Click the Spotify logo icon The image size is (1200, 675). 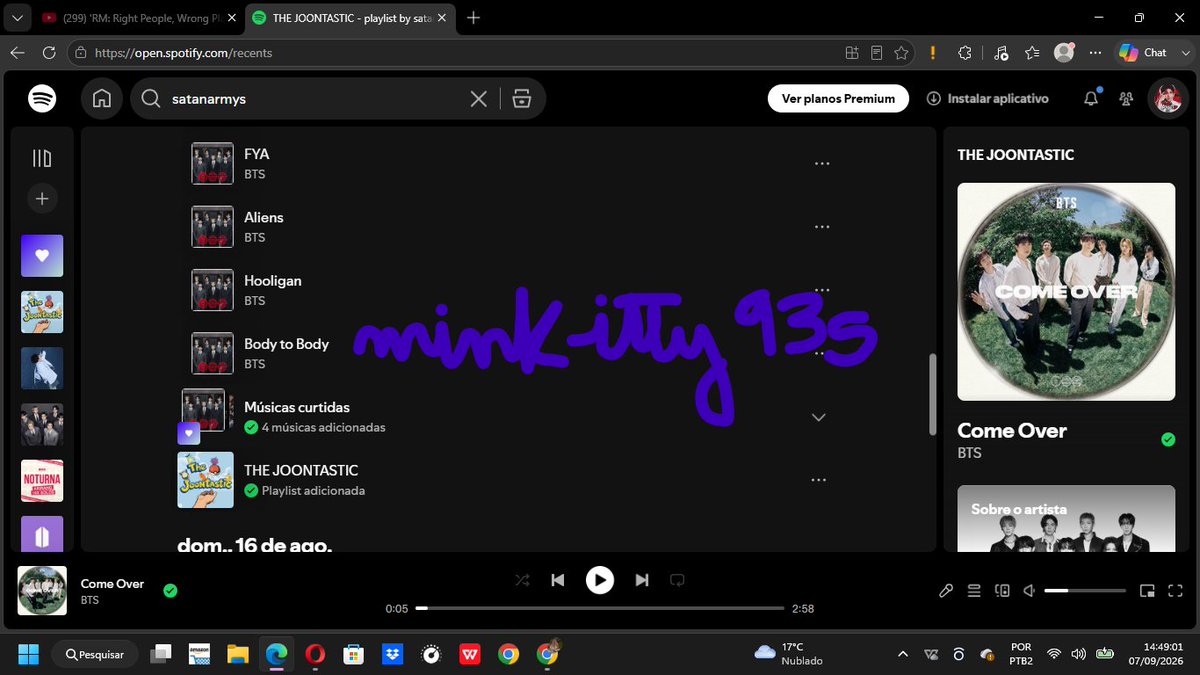pyautogui.click(x=42, y=98)
